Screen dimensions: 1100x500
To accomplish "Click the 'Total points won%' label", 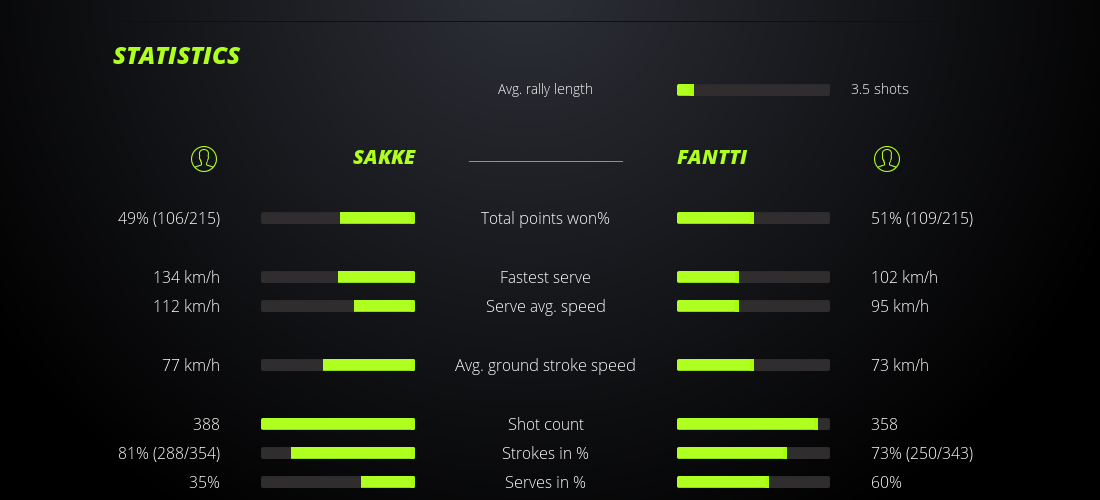I will (x=545, y=218).
